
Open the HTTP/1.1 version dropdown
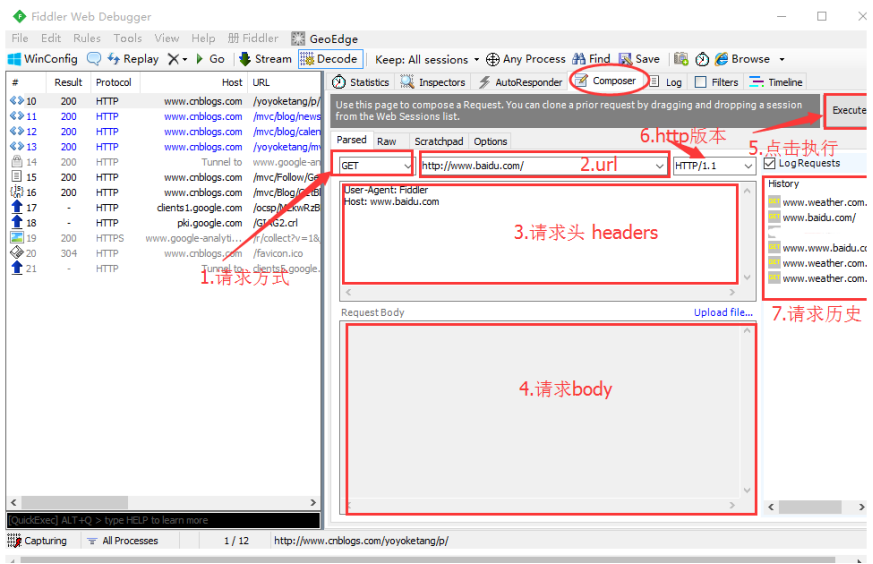pos(714,165)
